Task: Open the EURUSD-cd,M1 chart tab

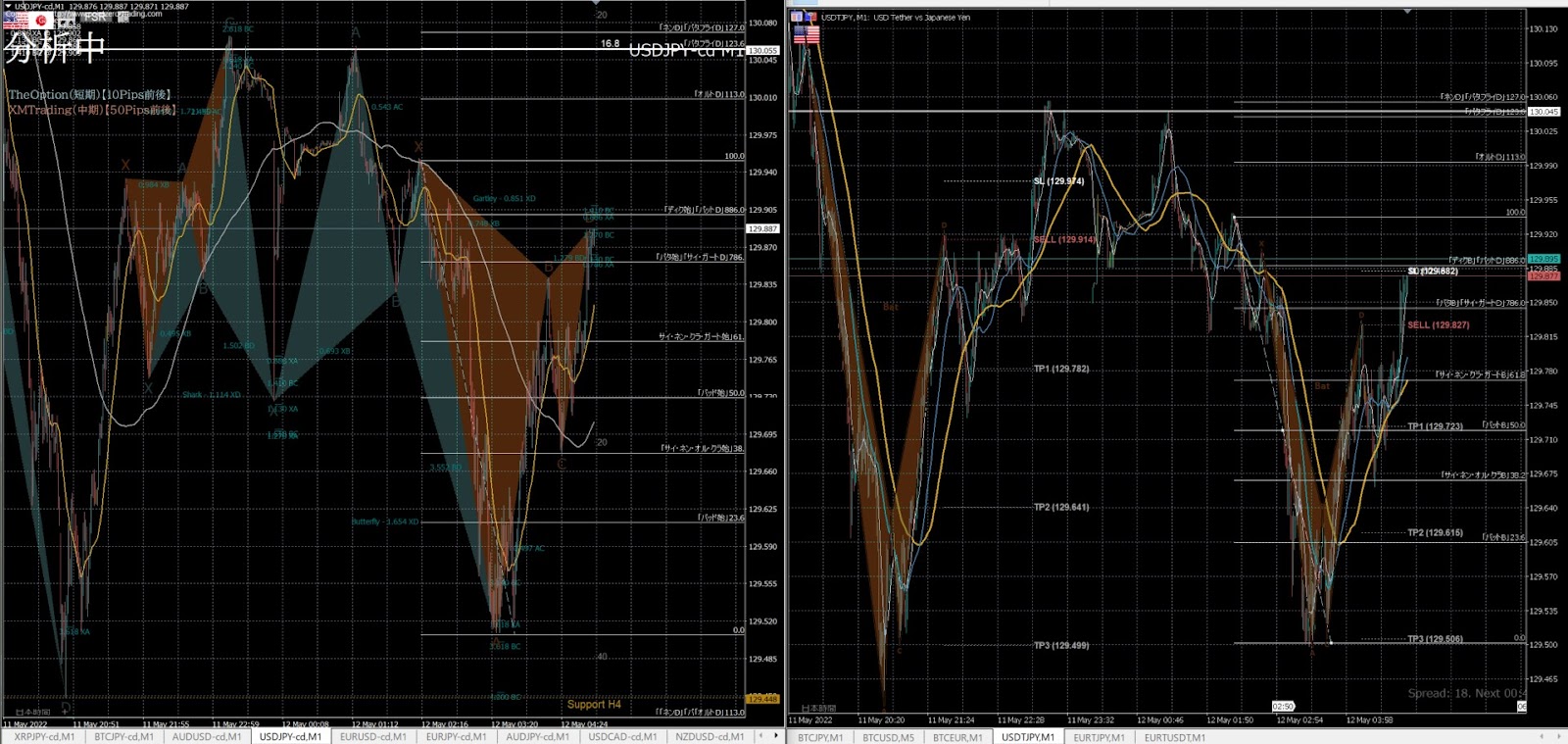Action: pos(371,736)
